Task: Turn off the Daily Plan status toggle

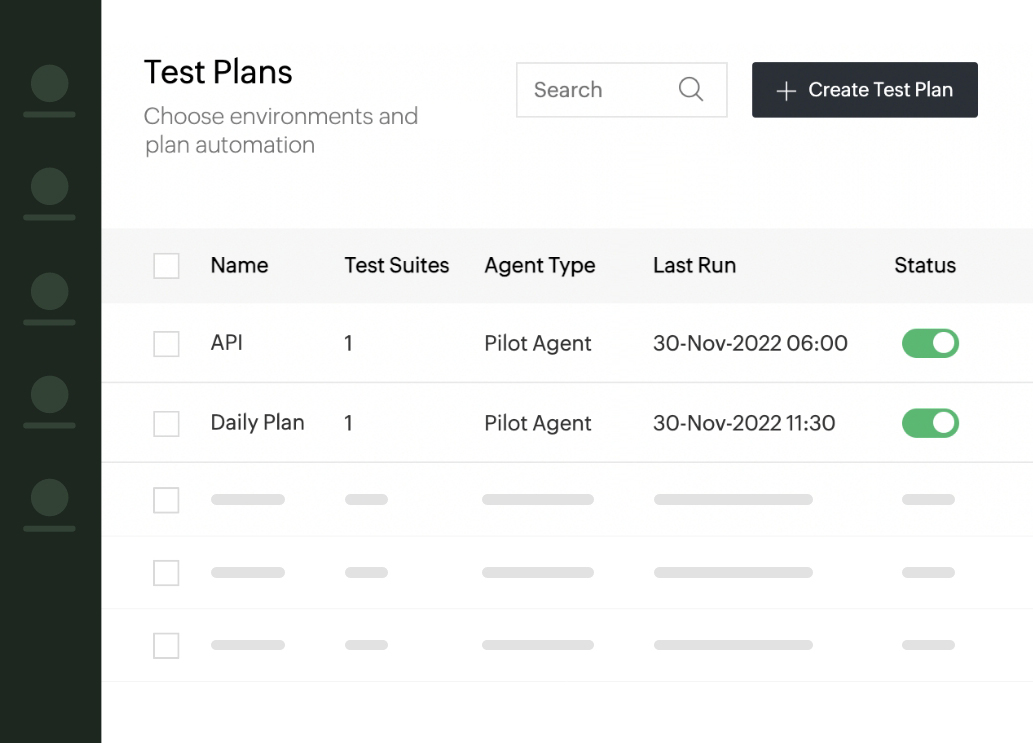Action: pos(930,424)
